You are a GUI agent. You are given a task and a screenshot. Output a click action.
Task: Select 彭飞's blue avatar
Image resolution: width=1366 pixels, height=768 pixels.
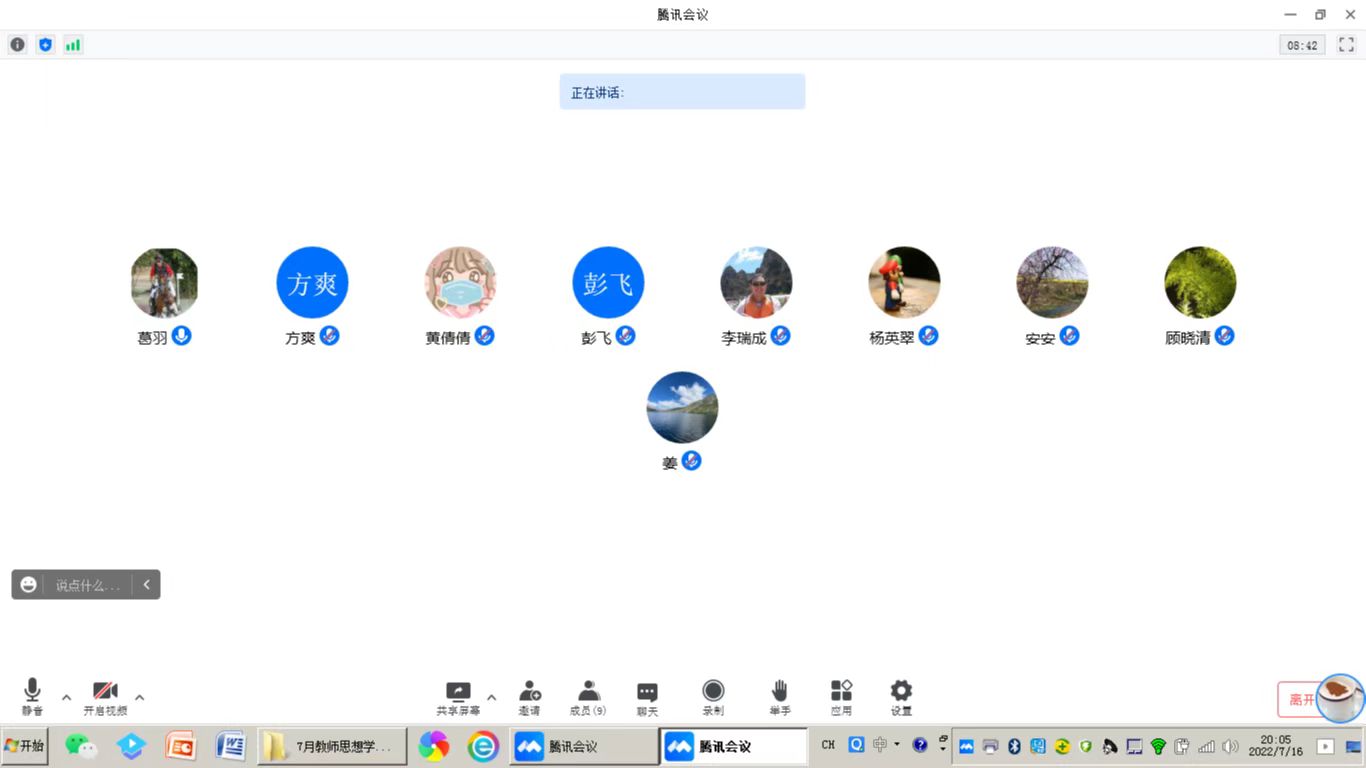(x=608, y=283)
